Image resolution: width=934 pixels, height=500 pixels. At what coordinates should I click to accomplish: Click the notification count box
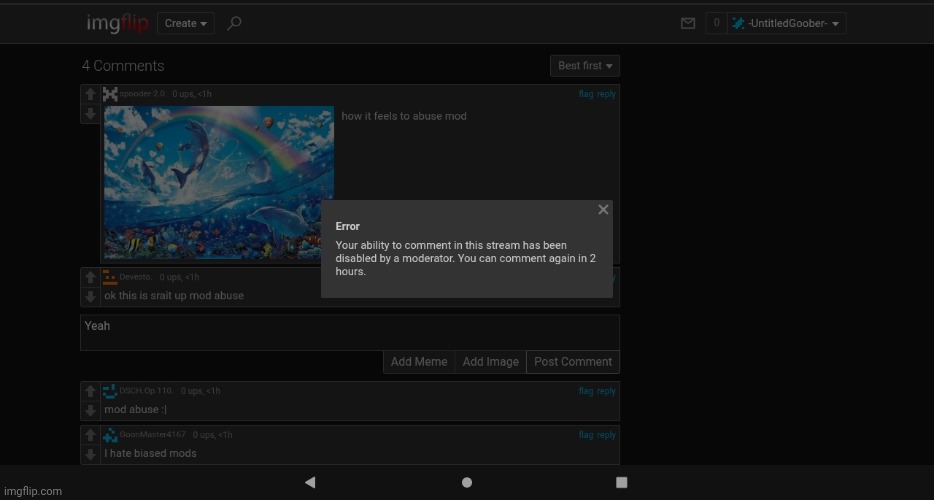tap(716, 23)
